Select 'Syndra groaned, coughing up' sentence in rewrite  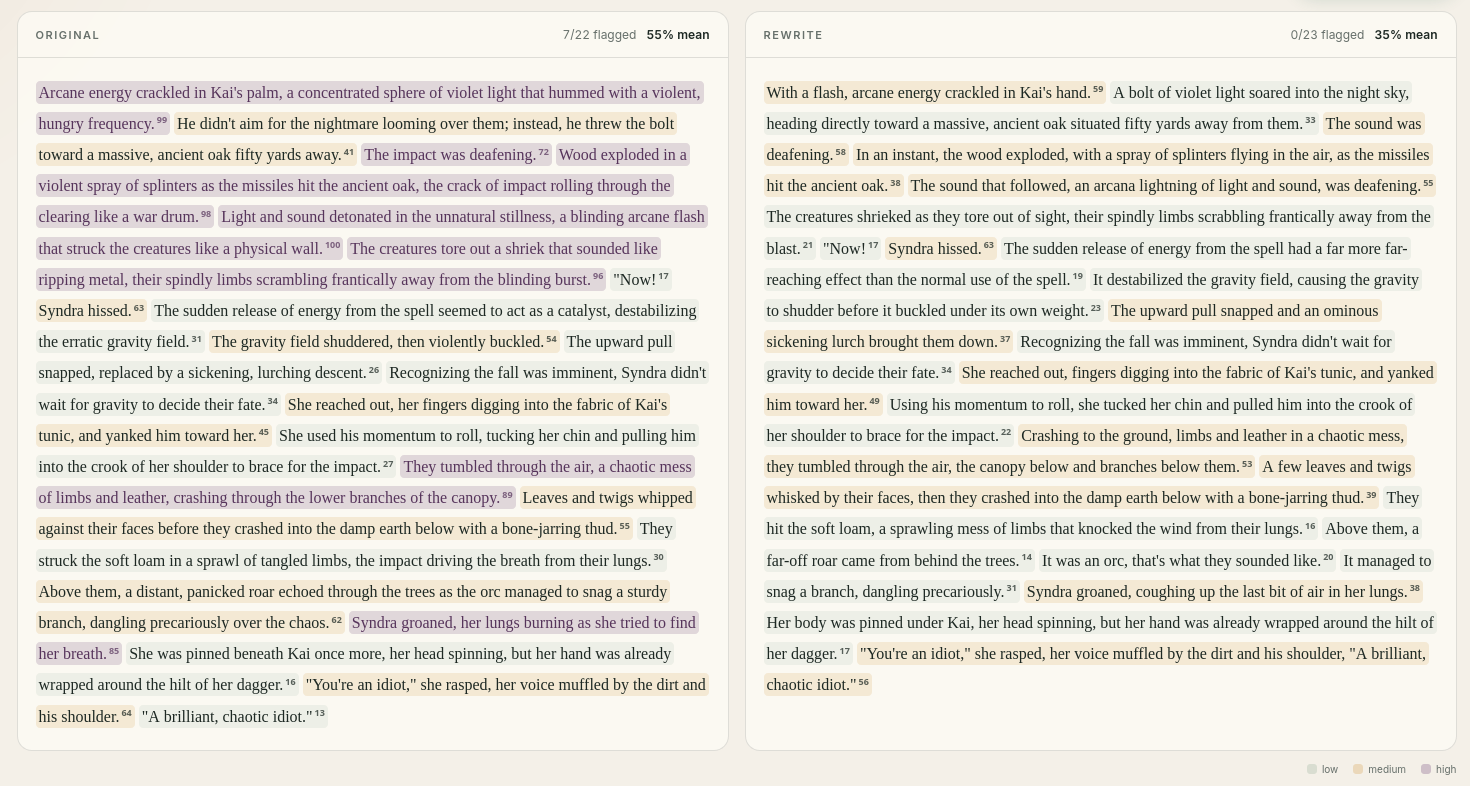click(1223, 591)
